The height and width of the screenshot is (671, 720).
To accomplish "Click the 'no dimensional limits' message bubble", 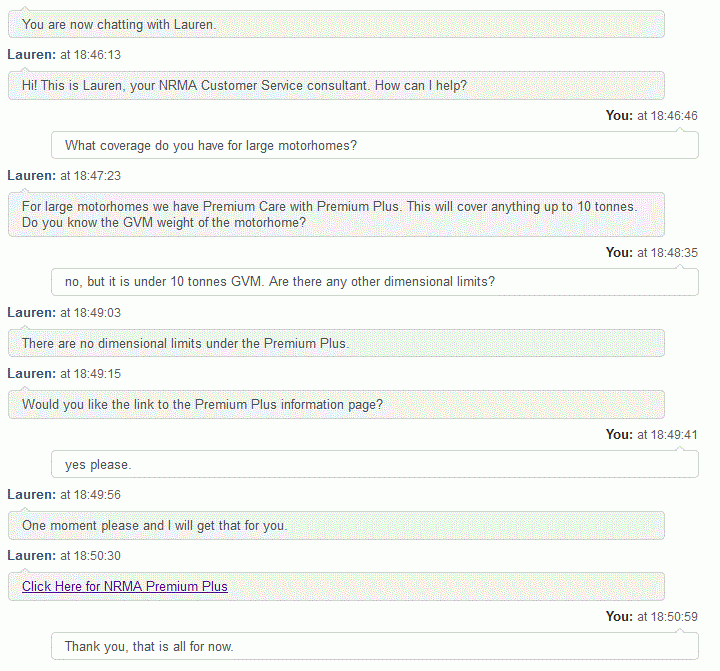I will (336, 343).
